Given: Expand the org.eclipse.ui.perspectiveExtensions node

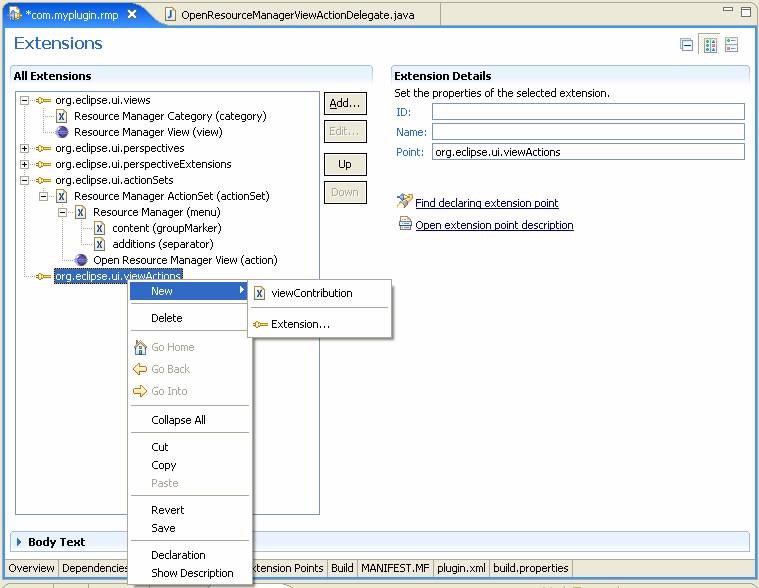Looking at the screenshot, I should coord(24,165).
